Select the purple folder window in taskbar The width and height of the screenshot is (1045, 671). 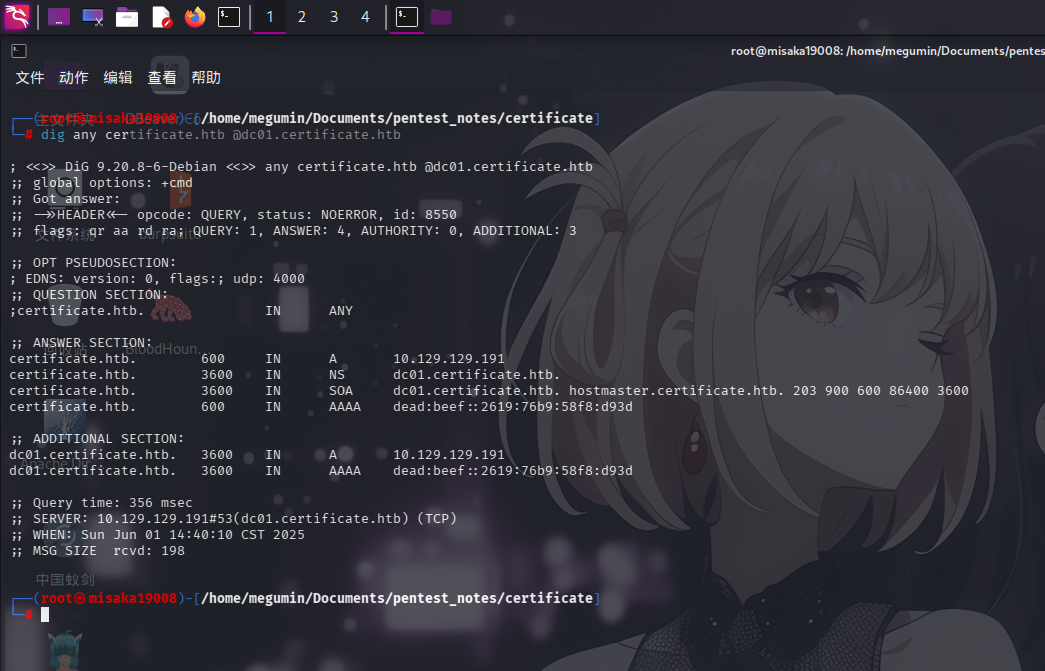click(441, 17)
